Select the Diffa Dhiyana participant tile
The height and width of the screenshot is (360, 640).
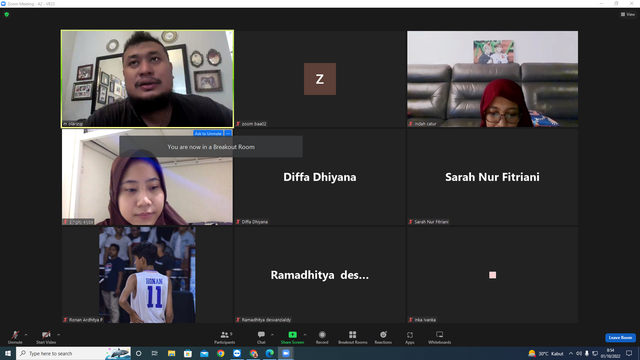320,177
